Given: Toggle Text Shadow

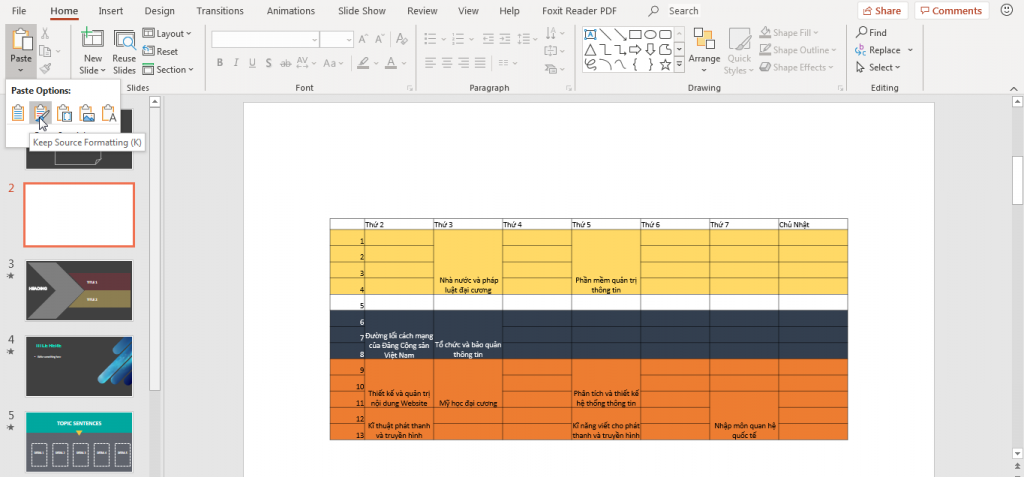Looking at the screenshot, I should click(x=268, y=63).
